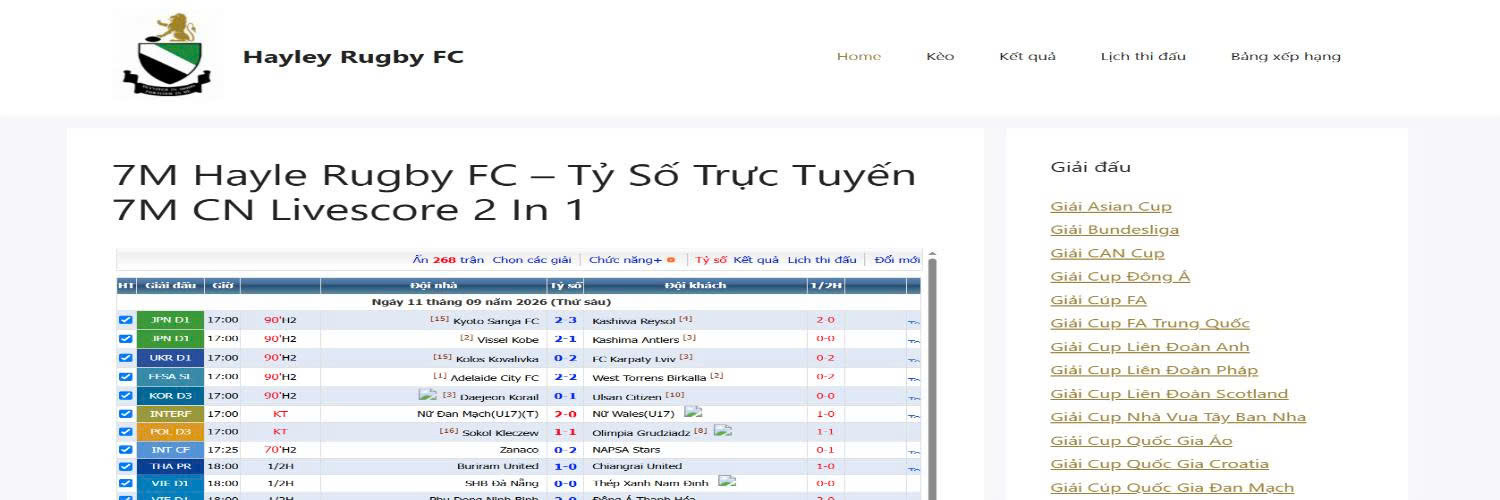The image size is (1500, 500).
Task: Open analysis icon at end of Buriram United row
Action: [x=913, y=468]
